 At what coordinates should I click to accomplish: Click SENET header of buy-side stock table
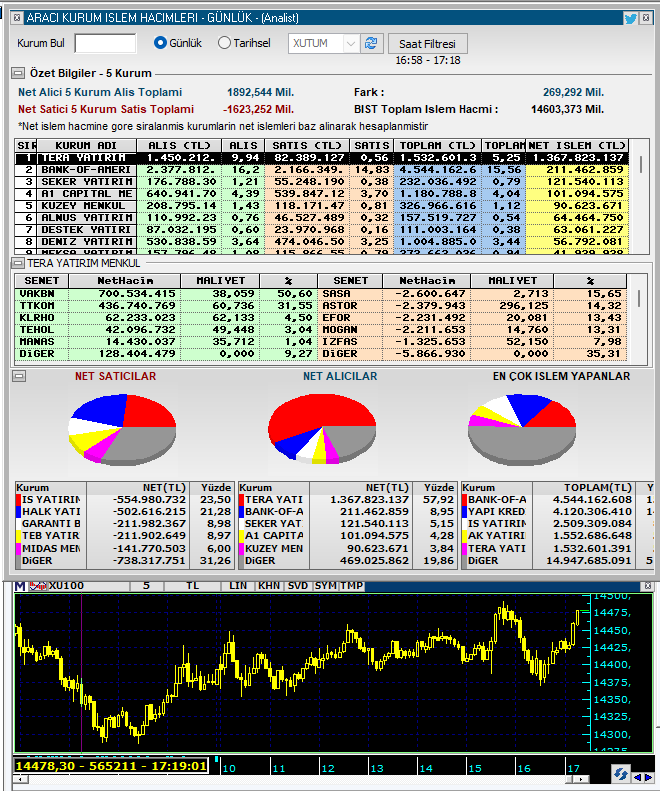tap(42, 281)
